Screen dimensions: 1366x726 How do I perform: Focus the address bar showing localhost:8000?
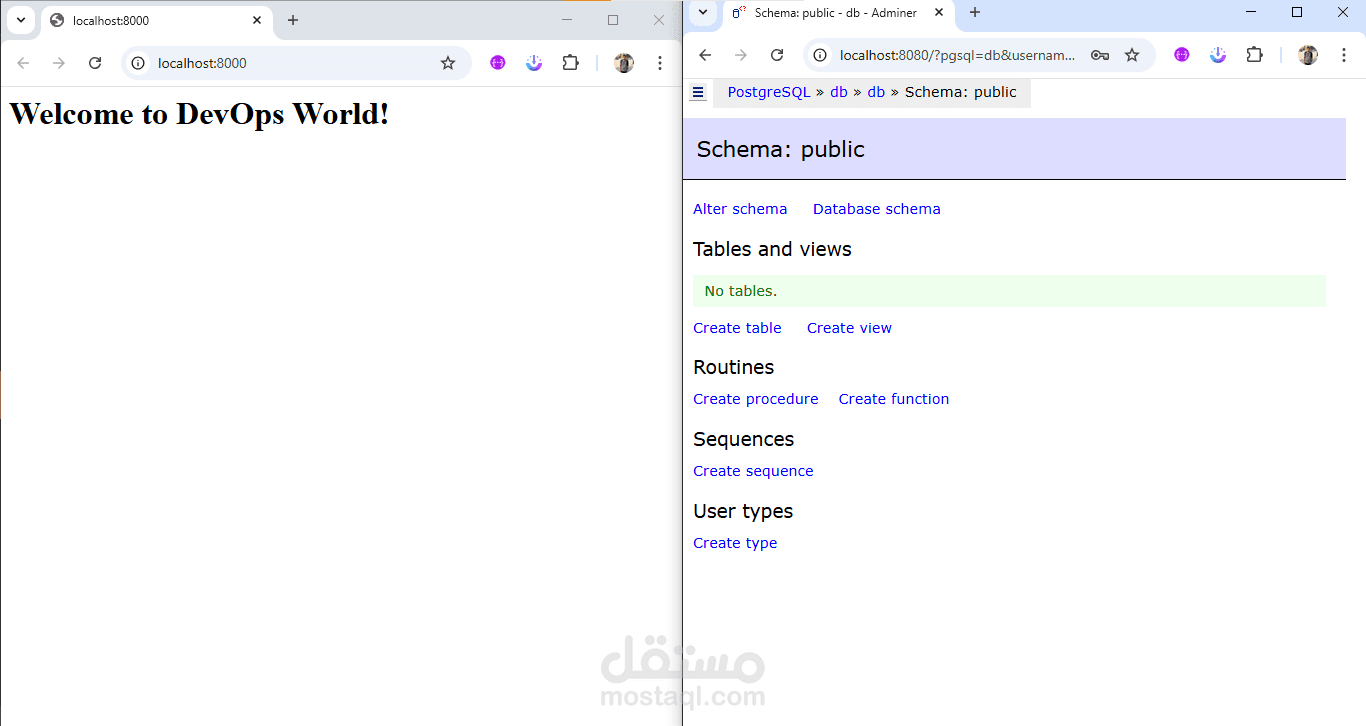coord(296,63)
